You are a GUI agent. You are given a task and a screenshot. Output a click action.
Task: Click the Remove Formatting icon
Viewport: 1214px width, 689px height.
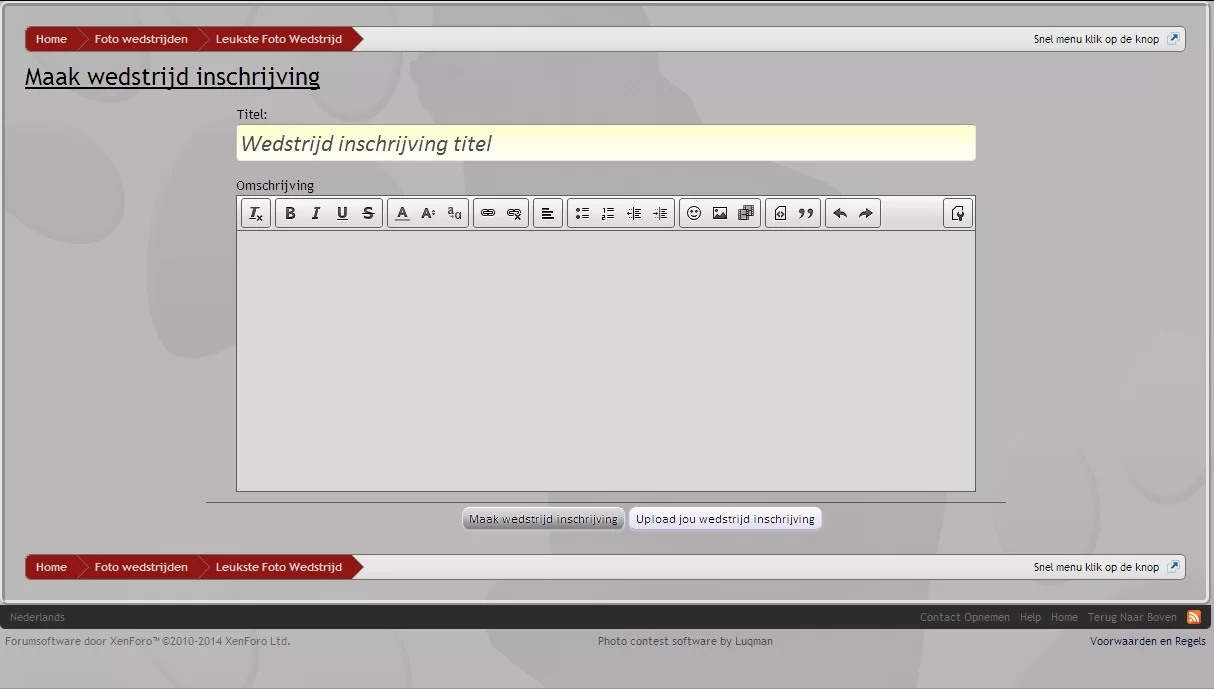(256, 213)
